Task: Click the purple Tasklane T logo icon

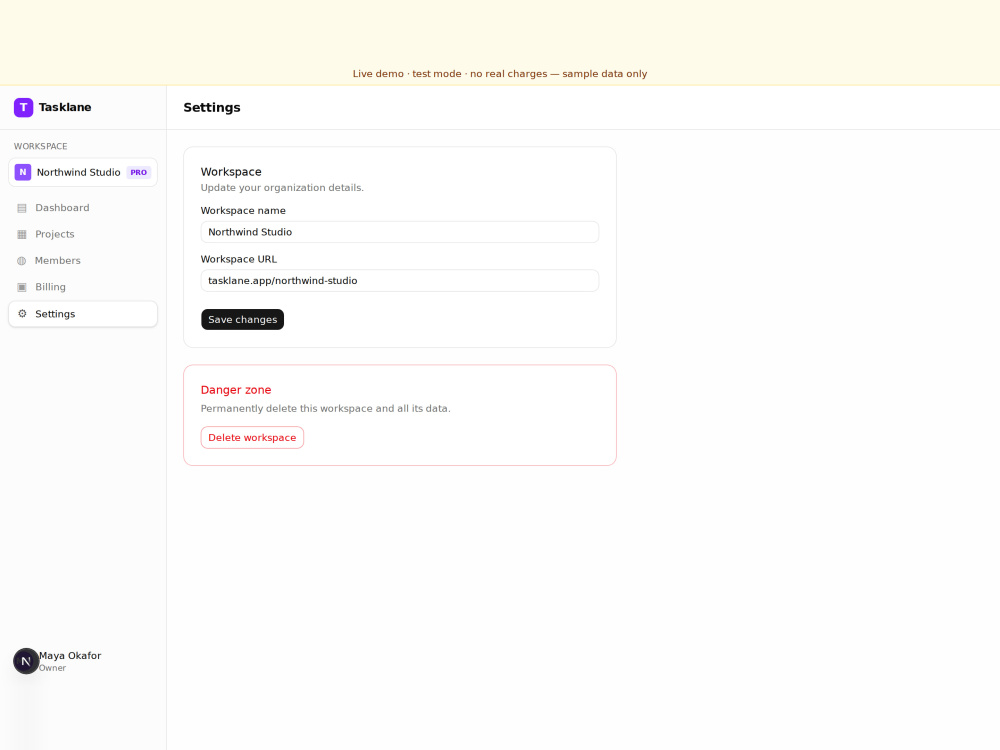Action: tap(24, 107)
